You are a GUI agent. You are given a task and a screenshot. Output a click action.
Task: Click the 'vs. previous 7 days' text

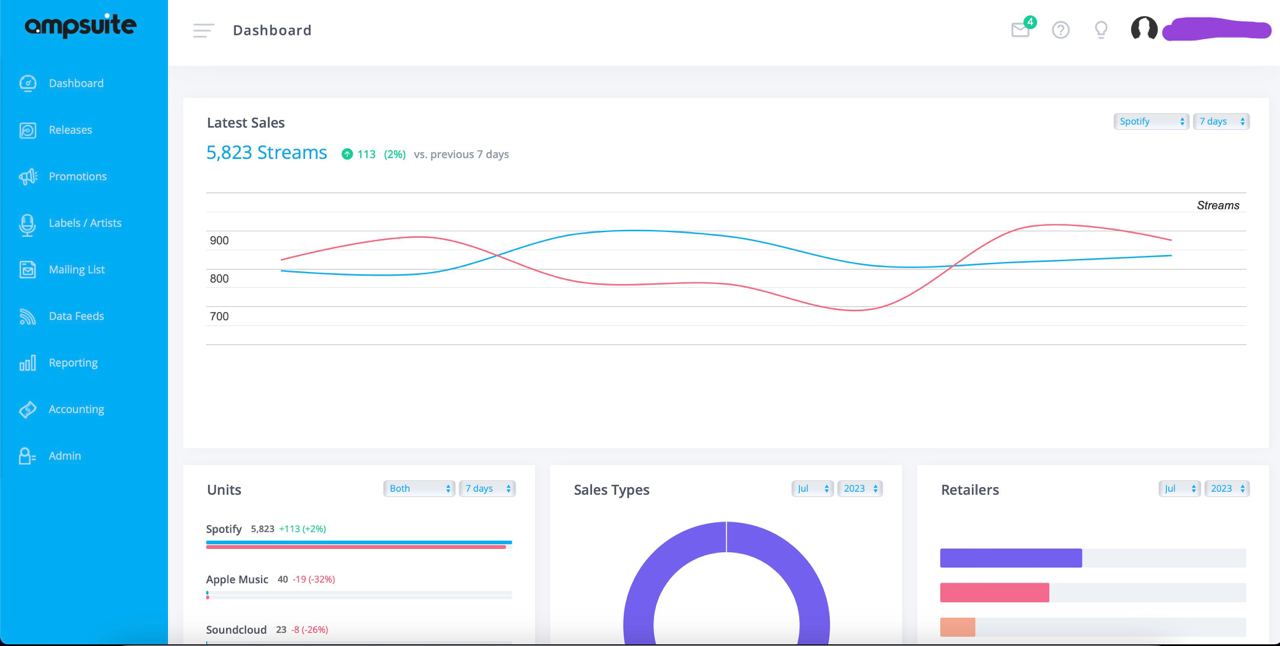tap(461, 154)
